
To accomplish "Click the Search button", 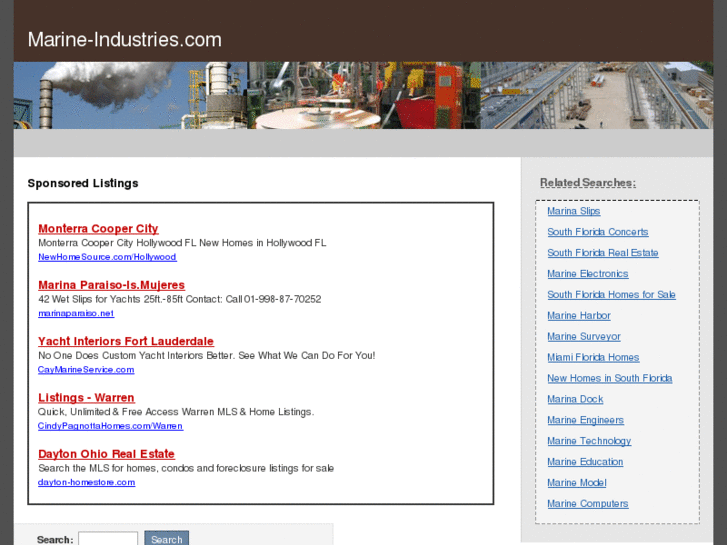I will click(166, 539).
